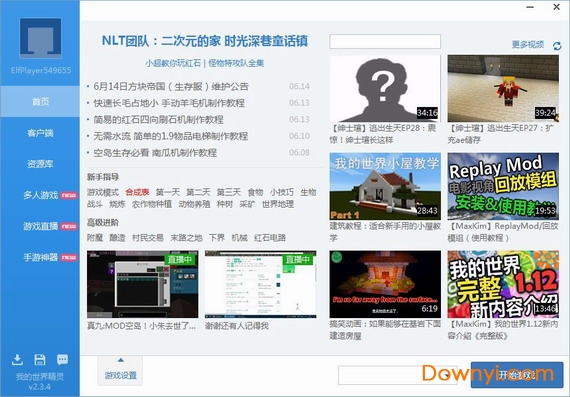Open 合成表 beginner guide
This screenshot has height=397, width=570.
pyautogui.click(x=137, y=192)
